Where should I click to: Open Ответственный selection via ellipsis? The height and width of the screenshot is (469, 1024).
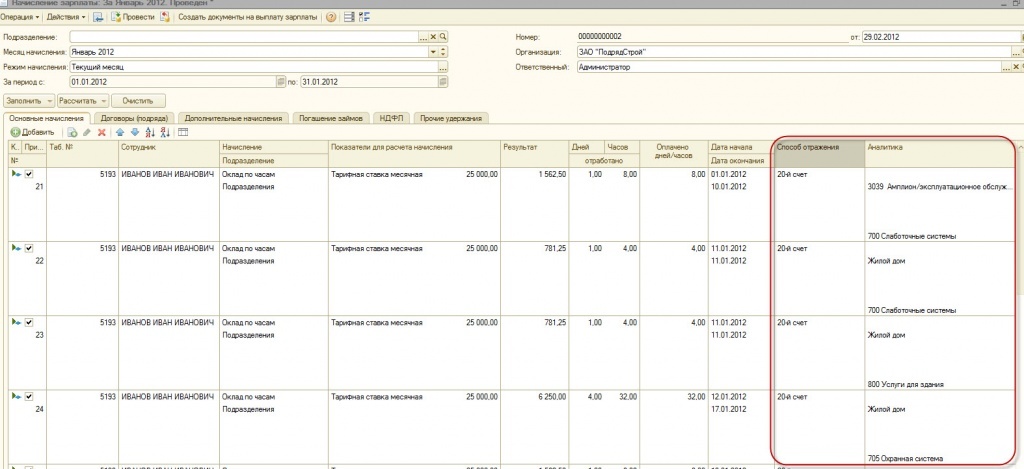pyautogui.click(x=1006, y=67)
